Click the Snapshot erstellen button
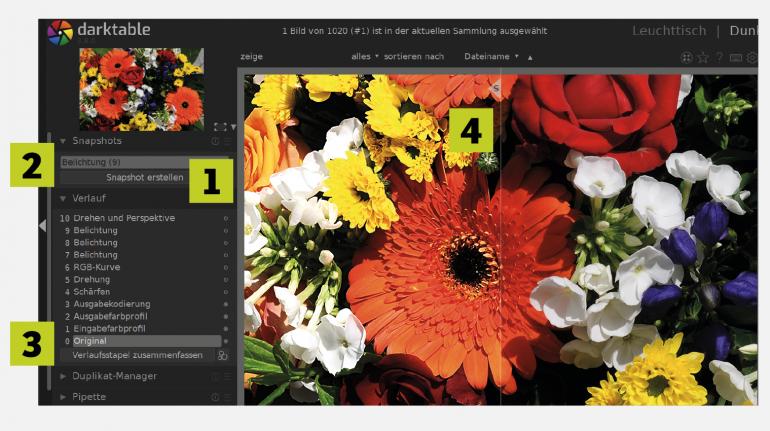This screenshot has width=770, height=431. pyautogui.click(x=144, y=178)
